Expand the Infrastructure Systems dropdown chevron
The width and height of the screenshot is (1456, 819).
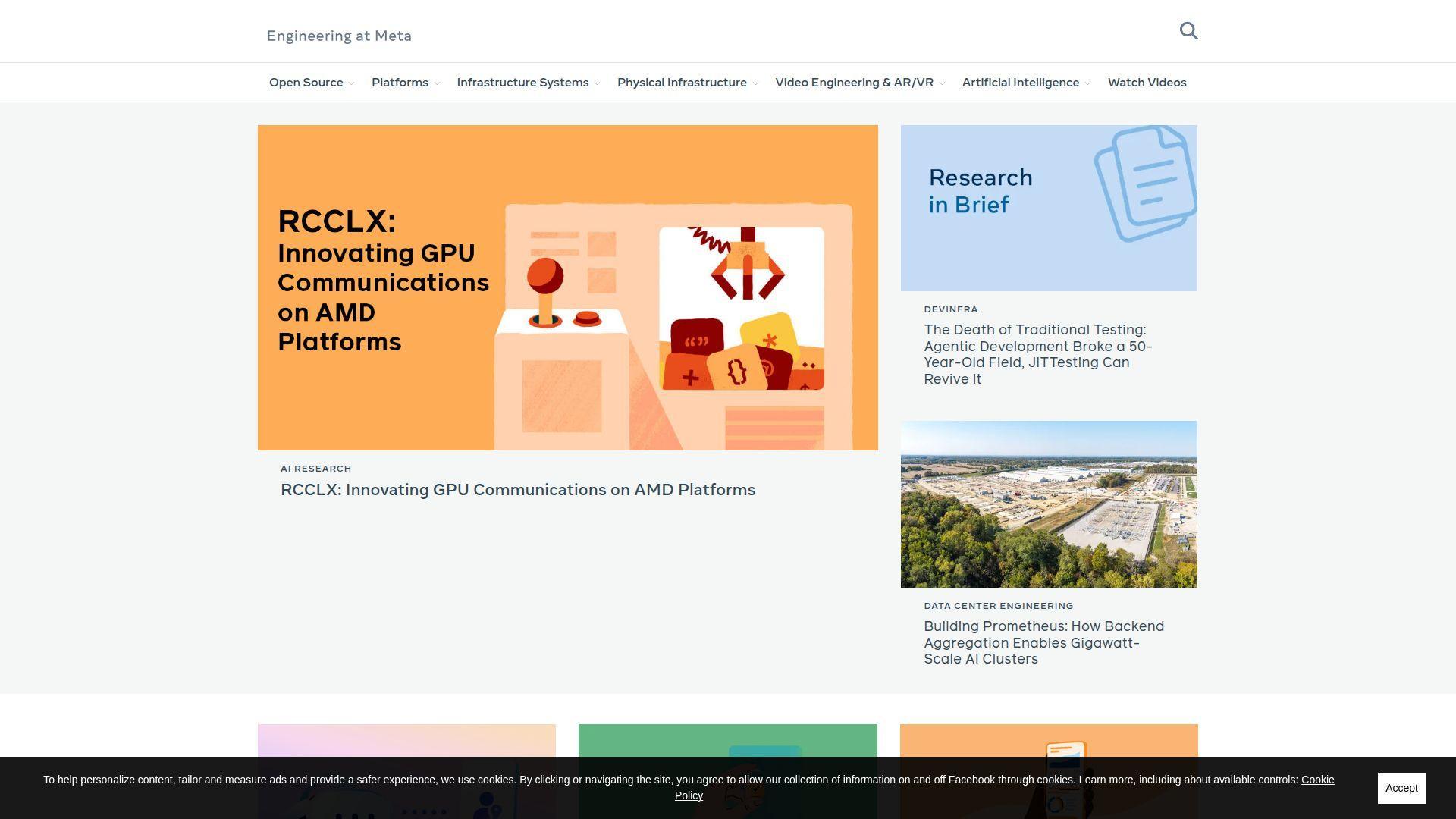pyautogui.click(x=598, y=83)
